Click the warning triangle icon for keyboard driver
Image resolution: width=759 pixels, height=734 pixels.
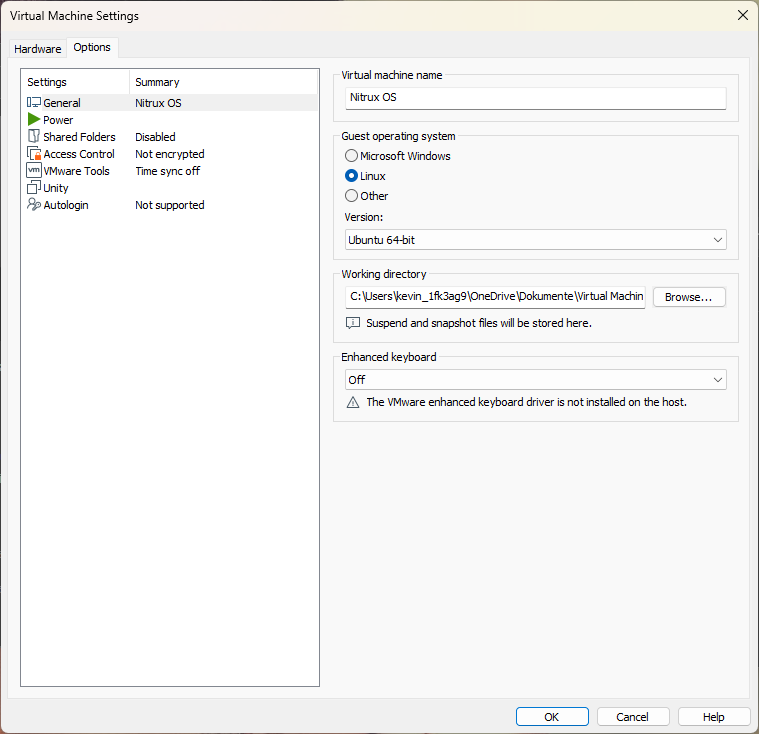coord(353,402)
